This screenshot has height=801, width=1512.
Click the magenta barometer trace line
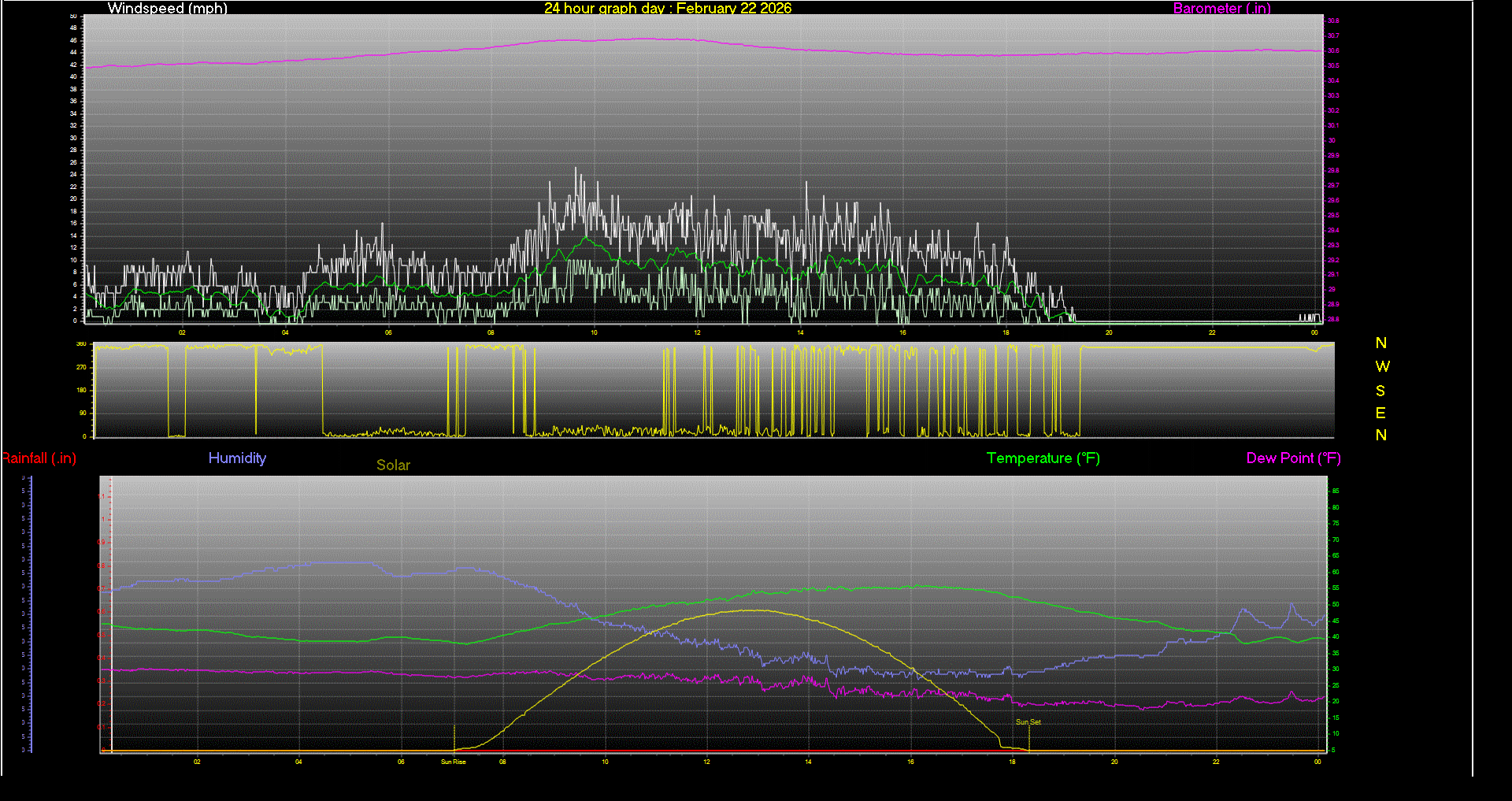pos(630,38)
